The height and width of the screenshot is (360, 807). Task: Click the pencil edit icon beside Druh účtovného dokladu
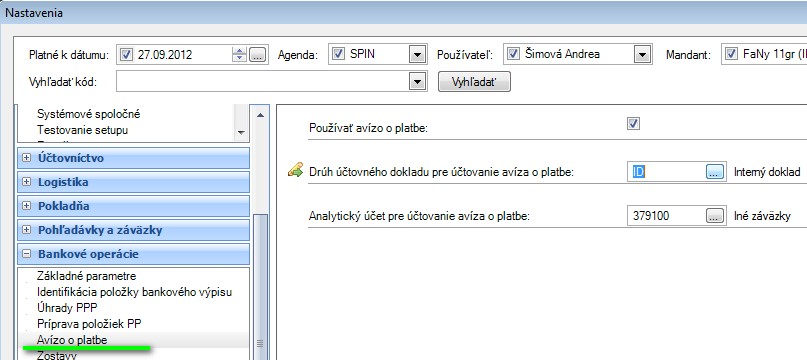[295, 169]
